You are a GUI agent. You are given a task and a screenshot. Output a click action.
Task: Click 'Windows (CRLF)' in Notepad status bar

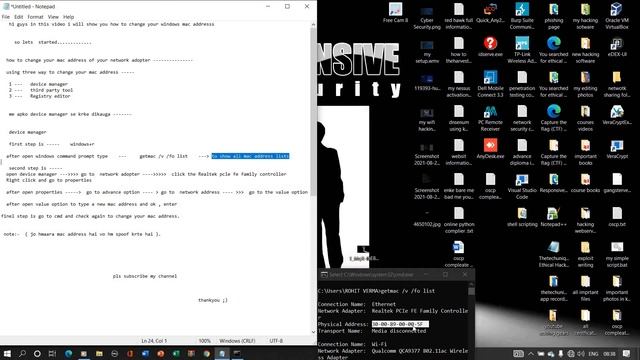click(x=237, y=341)
